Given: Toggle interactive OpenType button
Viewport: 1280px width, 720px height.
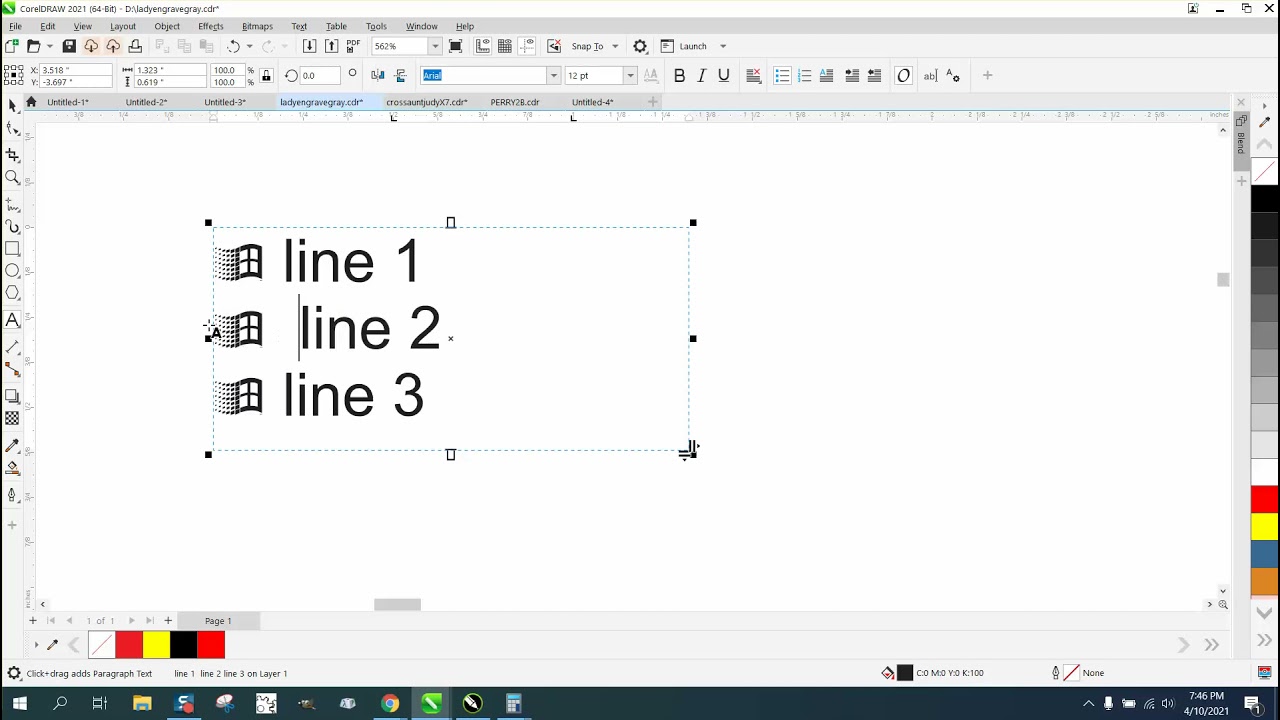Looking at the screenshot, I should 903,76.
